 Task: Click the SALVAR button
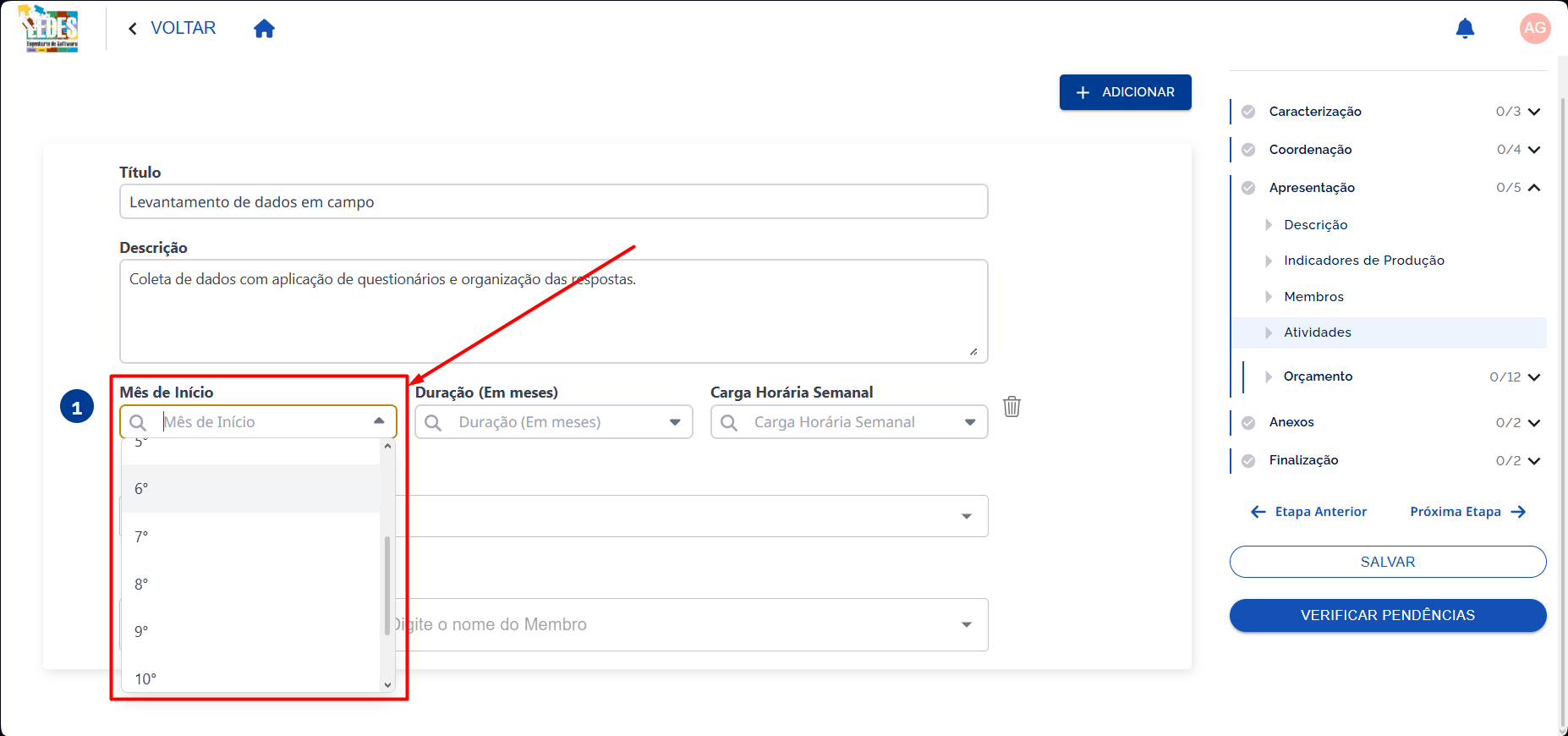tap(1388, 562)
